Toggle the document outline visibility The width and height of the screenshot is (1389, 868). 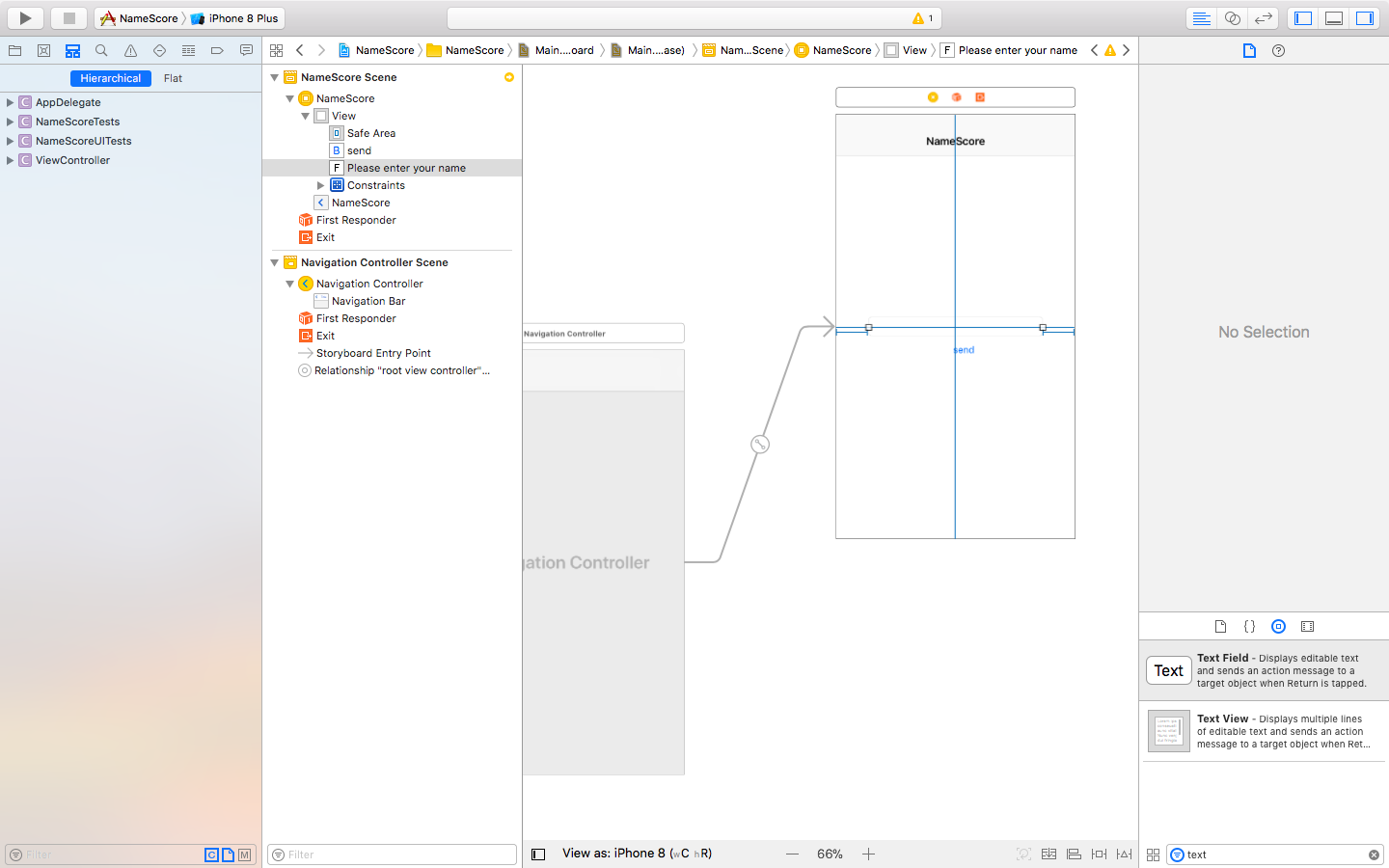click(x=538, y=854)
